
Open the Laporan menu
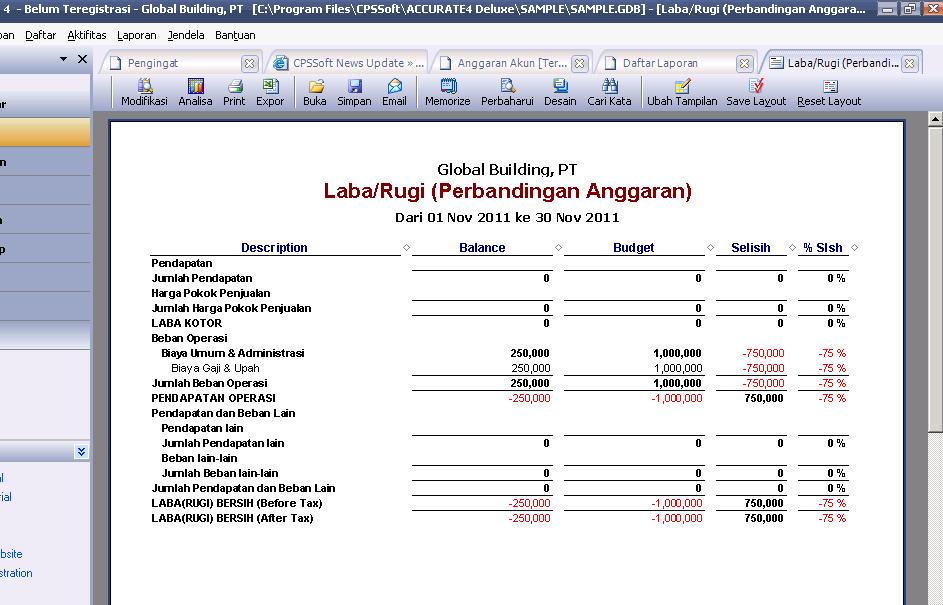pos(136,34)
